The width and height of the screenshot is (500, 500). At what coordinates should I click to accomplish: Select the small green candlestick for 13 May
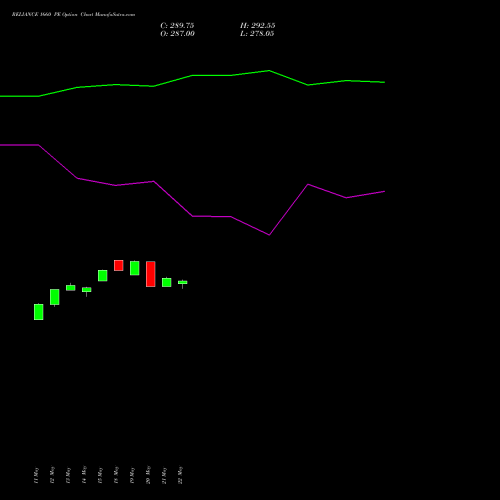pyautogui.click(x=71, y=288)
